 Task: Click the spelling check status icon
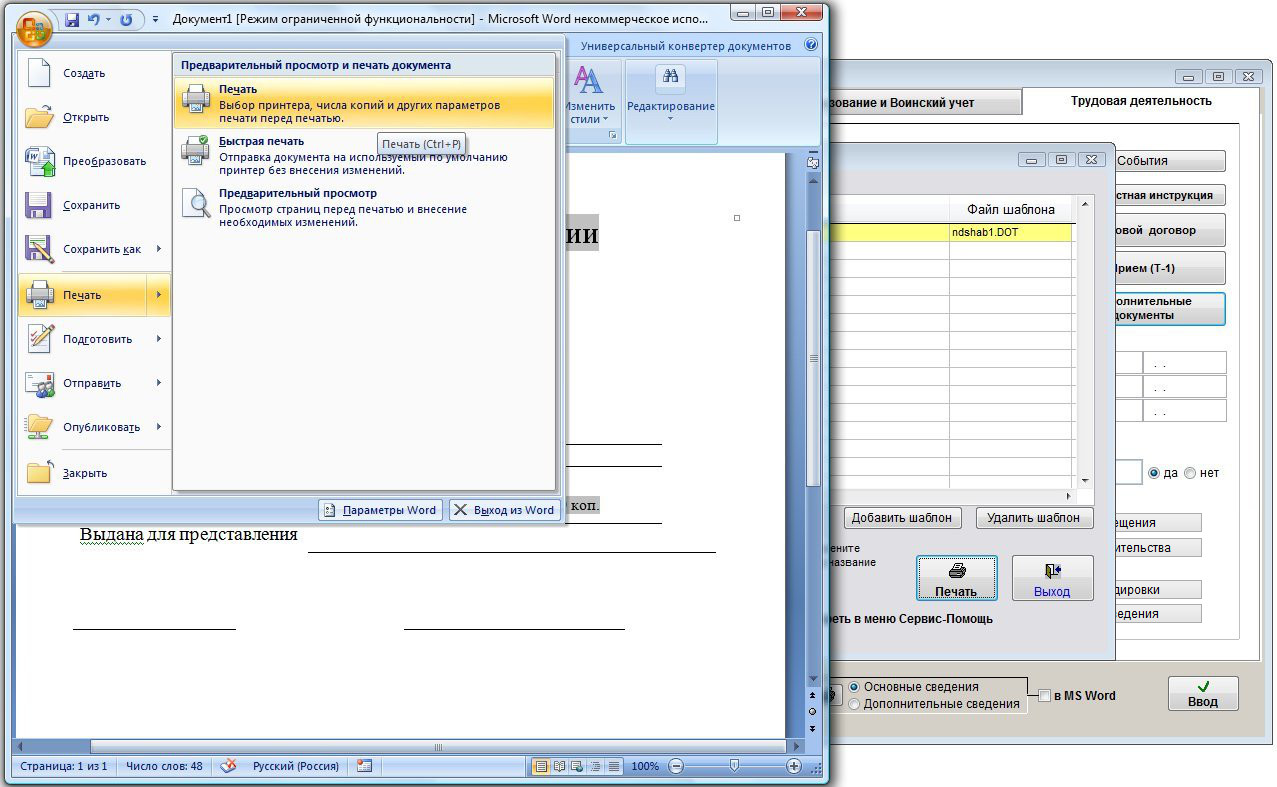tap(229, 766)
